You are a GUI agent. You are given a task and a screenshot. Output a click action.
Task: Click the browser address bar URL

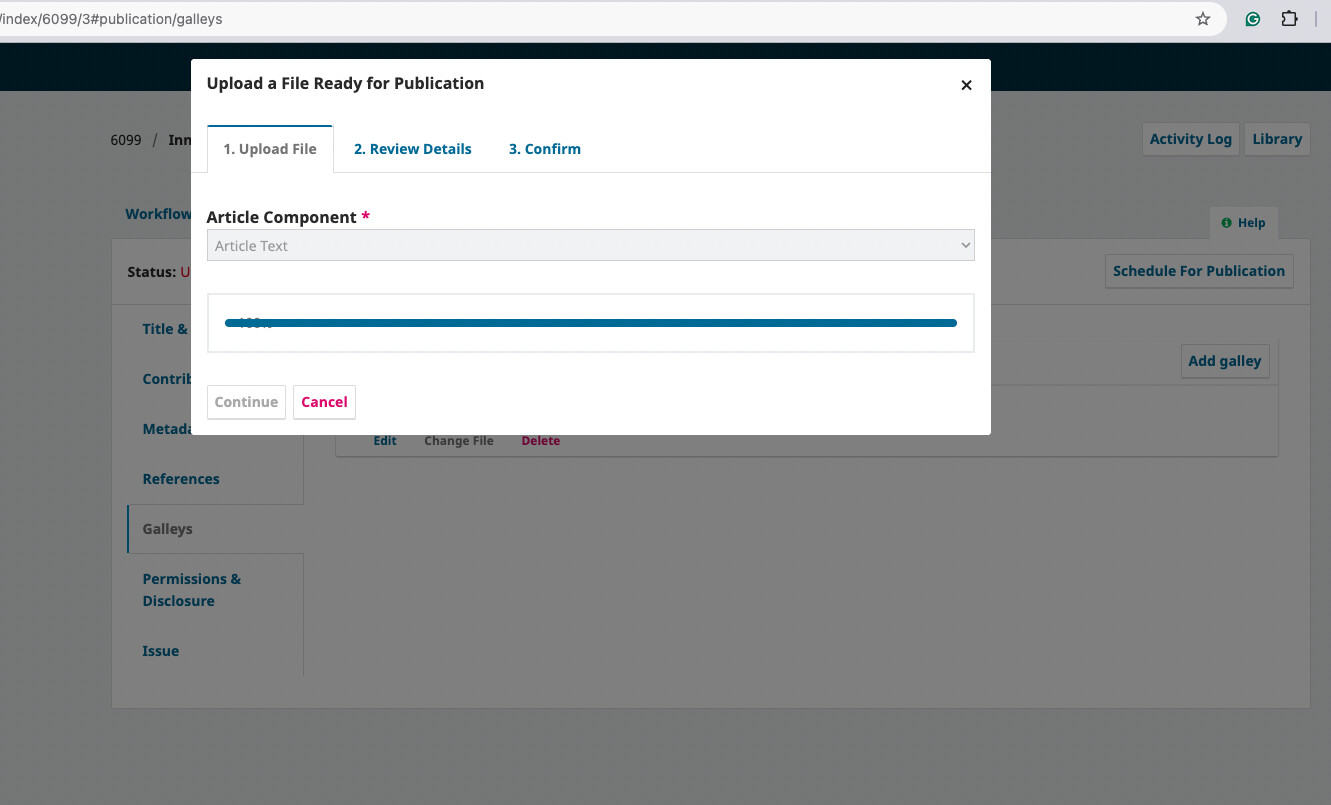111,19
